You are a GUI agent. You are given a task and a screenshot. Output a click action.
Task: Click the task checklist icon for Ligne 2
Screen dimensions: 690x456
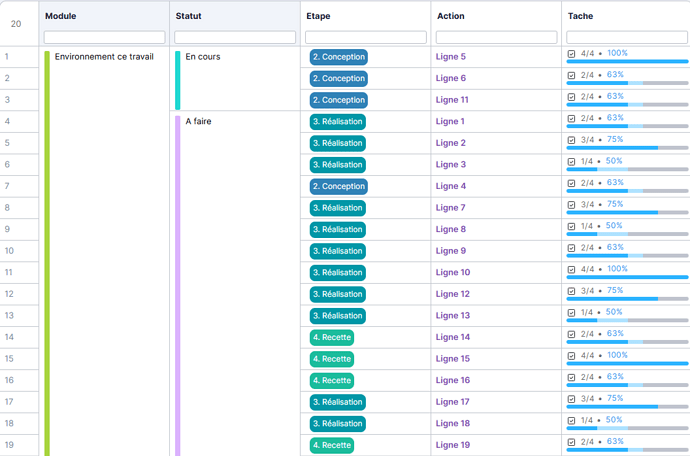(x=571, y=140)
